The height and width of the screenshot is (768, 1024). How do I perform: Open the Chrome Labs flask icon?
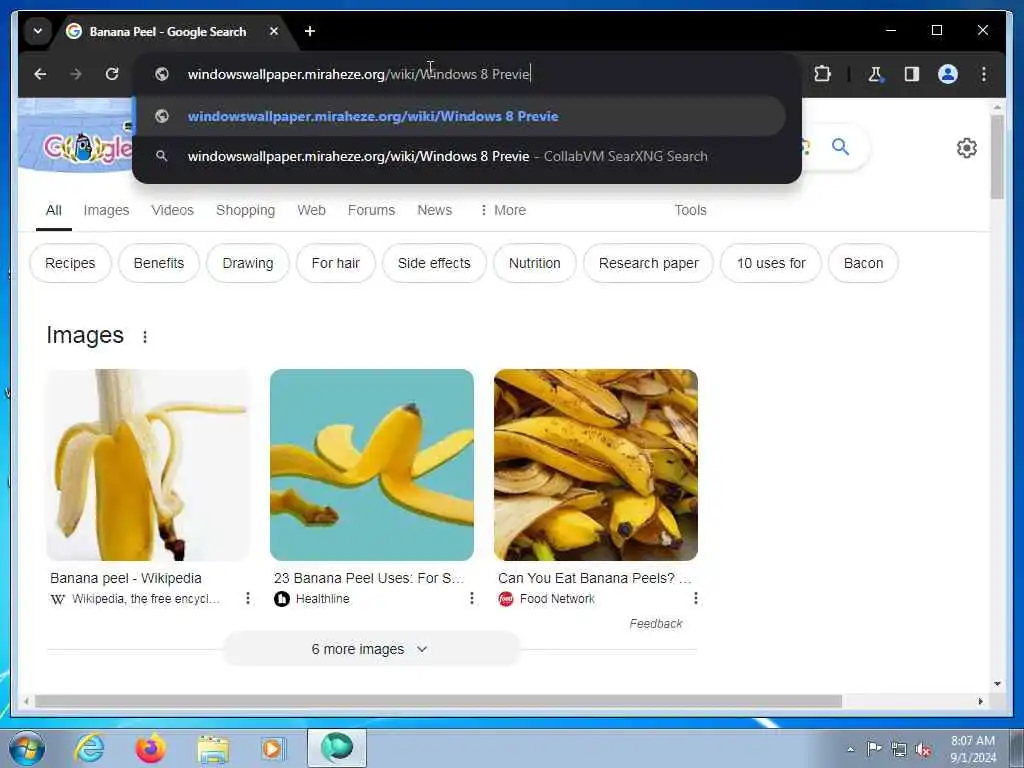click(875, 74)
